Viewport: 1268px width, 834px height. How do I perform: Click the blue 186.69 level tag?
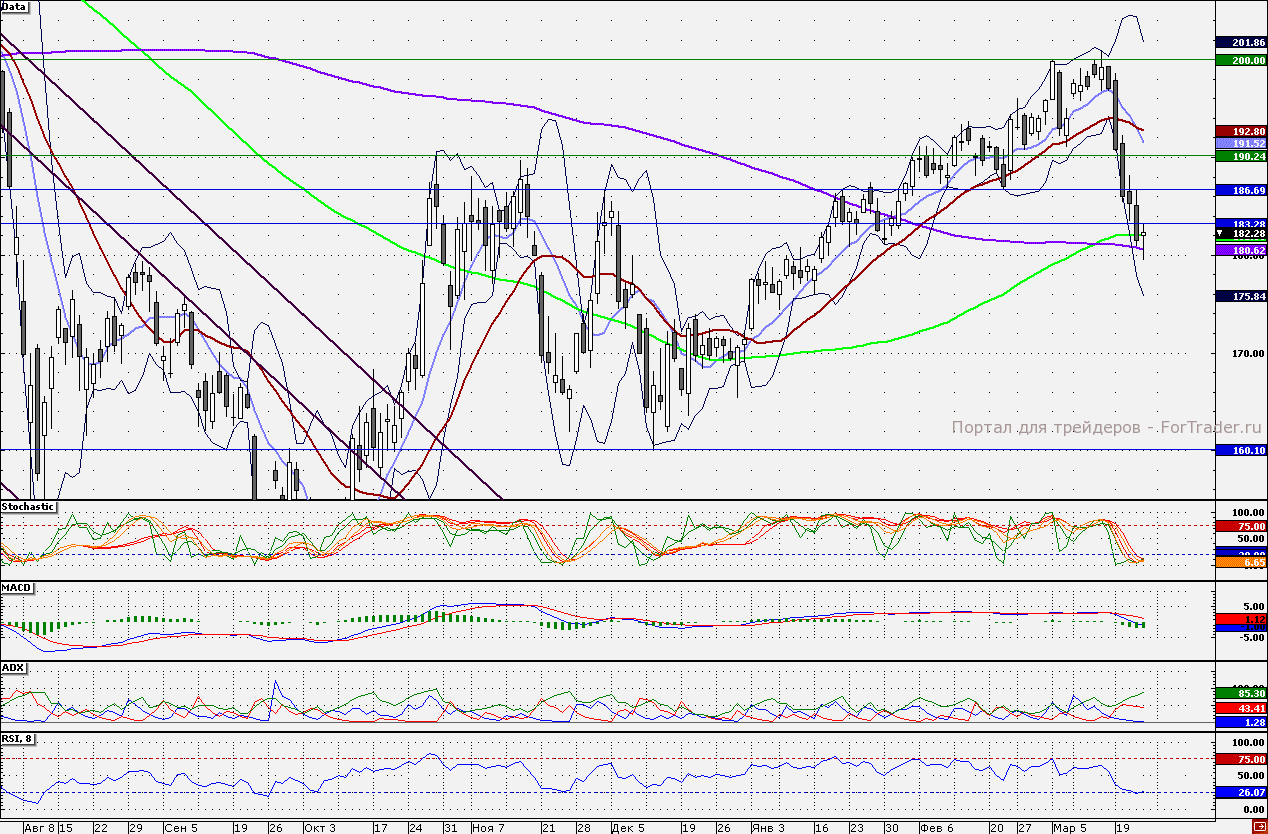(1241, 189)
